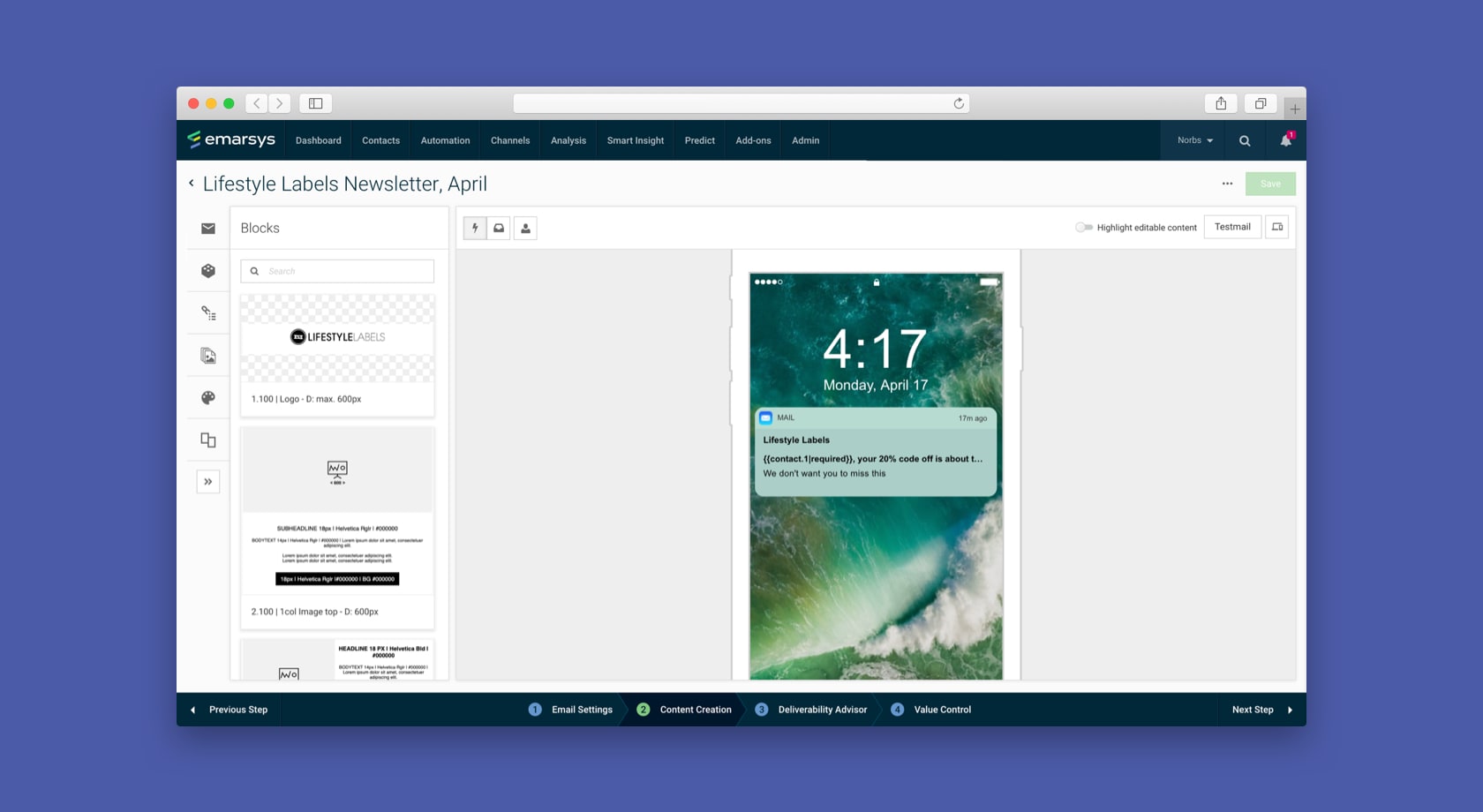Click the image gallery sidebar icon
Viewport: 1483px width, 812px height.
point(208,356)
